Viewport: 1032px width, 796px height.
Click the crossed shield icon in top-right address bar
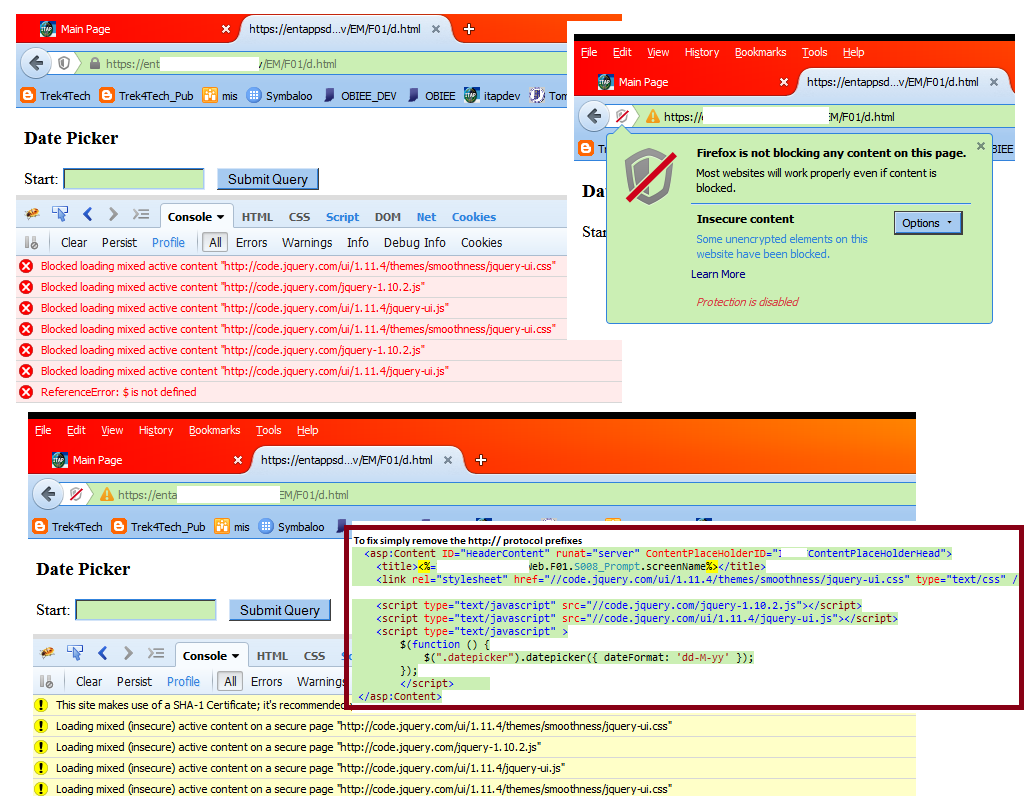(622, 117)
